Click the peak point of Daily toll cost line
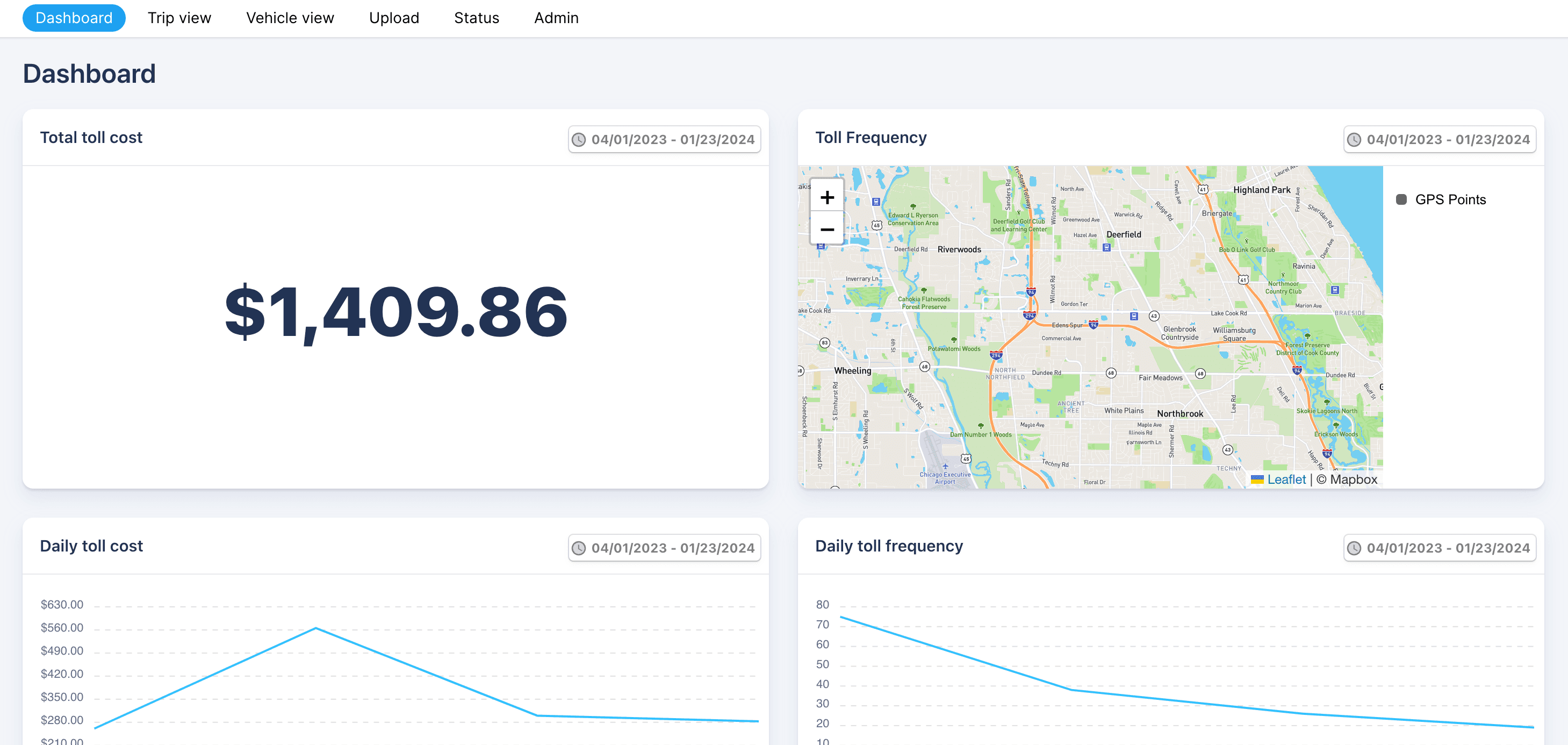Screen dimensions: 1568x745 coord(316,628)
